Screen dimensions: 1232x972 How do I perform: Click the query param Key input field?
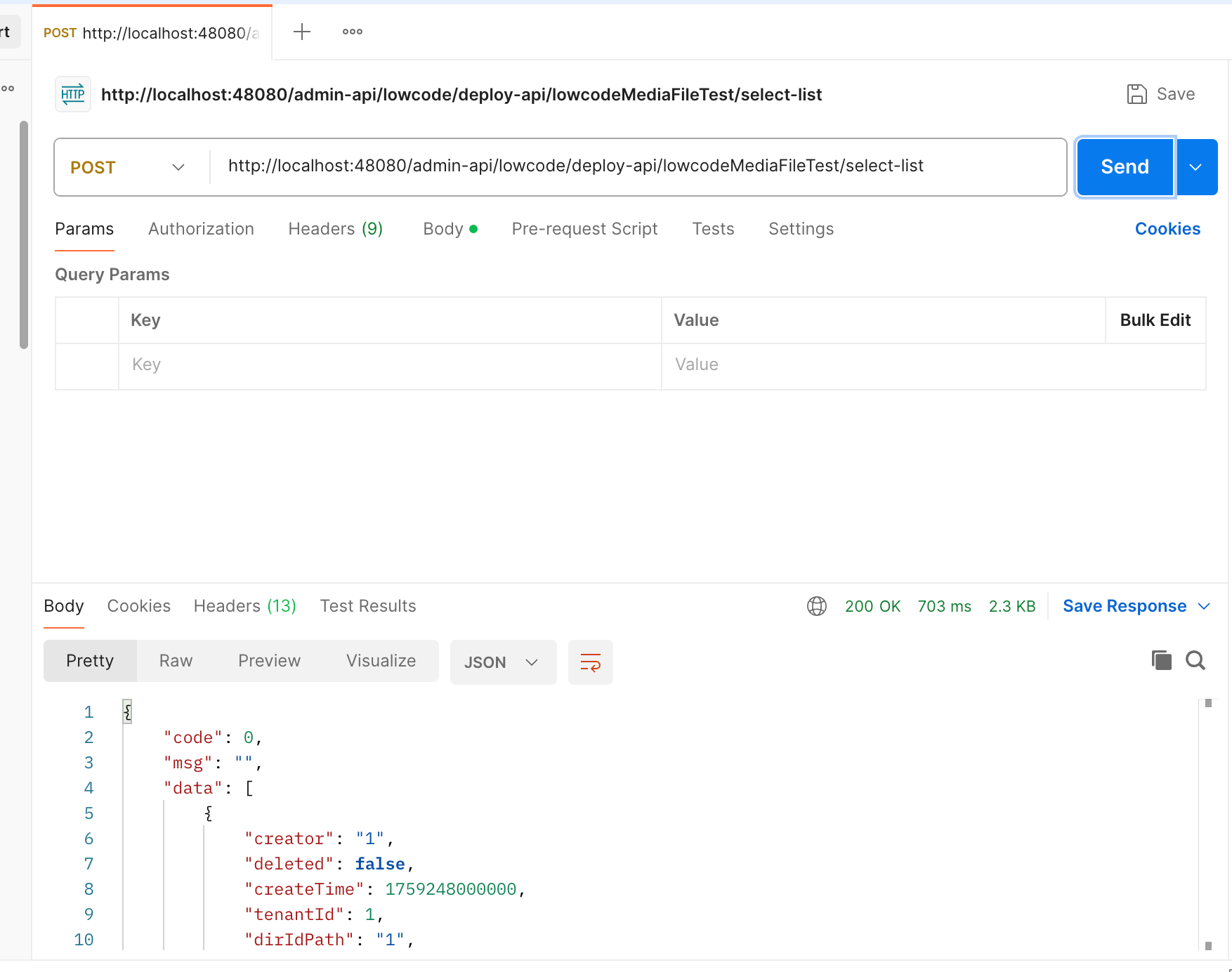tap(389, 364)
